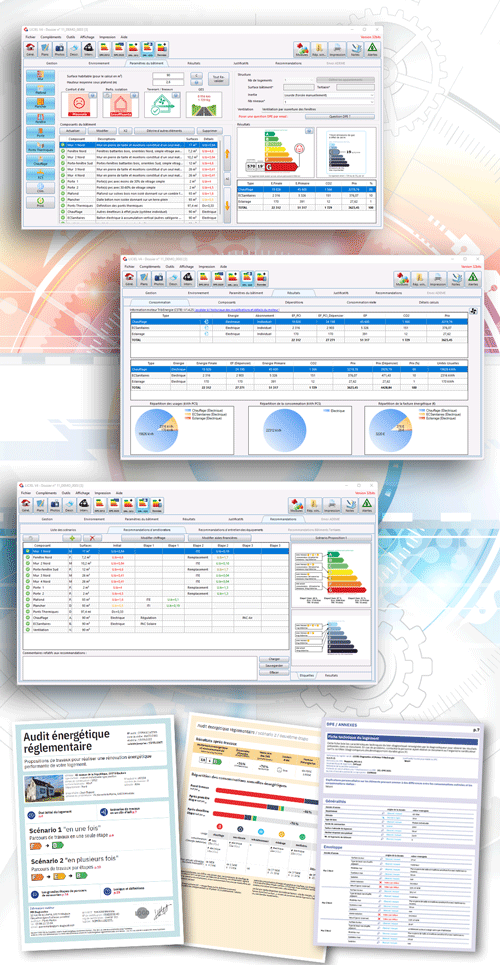This screenshot has height=965, width=500.
Task: Open Notes icon in bottom window toolbar
Action: coord(350,505)
